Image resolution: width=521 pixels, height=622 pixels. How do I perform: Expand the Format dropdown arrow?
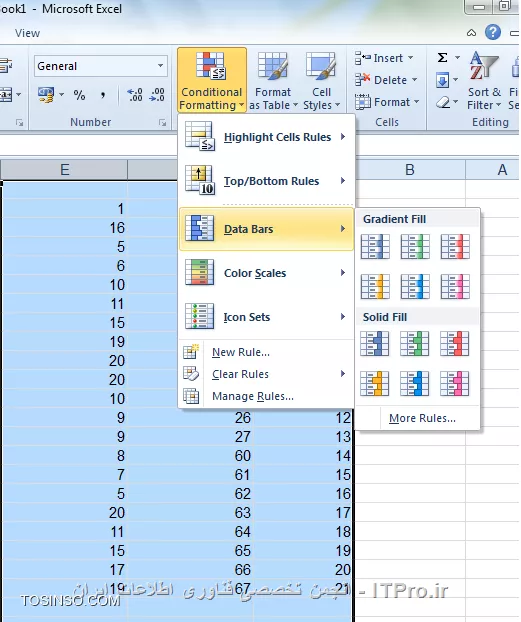pyautogui.click(x=417, y=102)
